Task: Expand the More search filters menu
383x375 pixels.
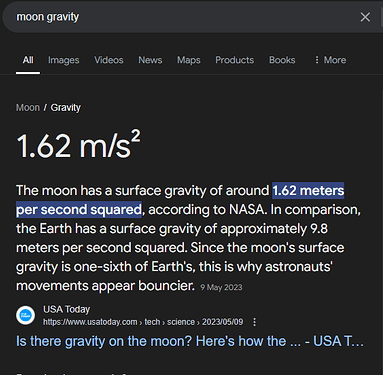Action: tap(330, 60)
